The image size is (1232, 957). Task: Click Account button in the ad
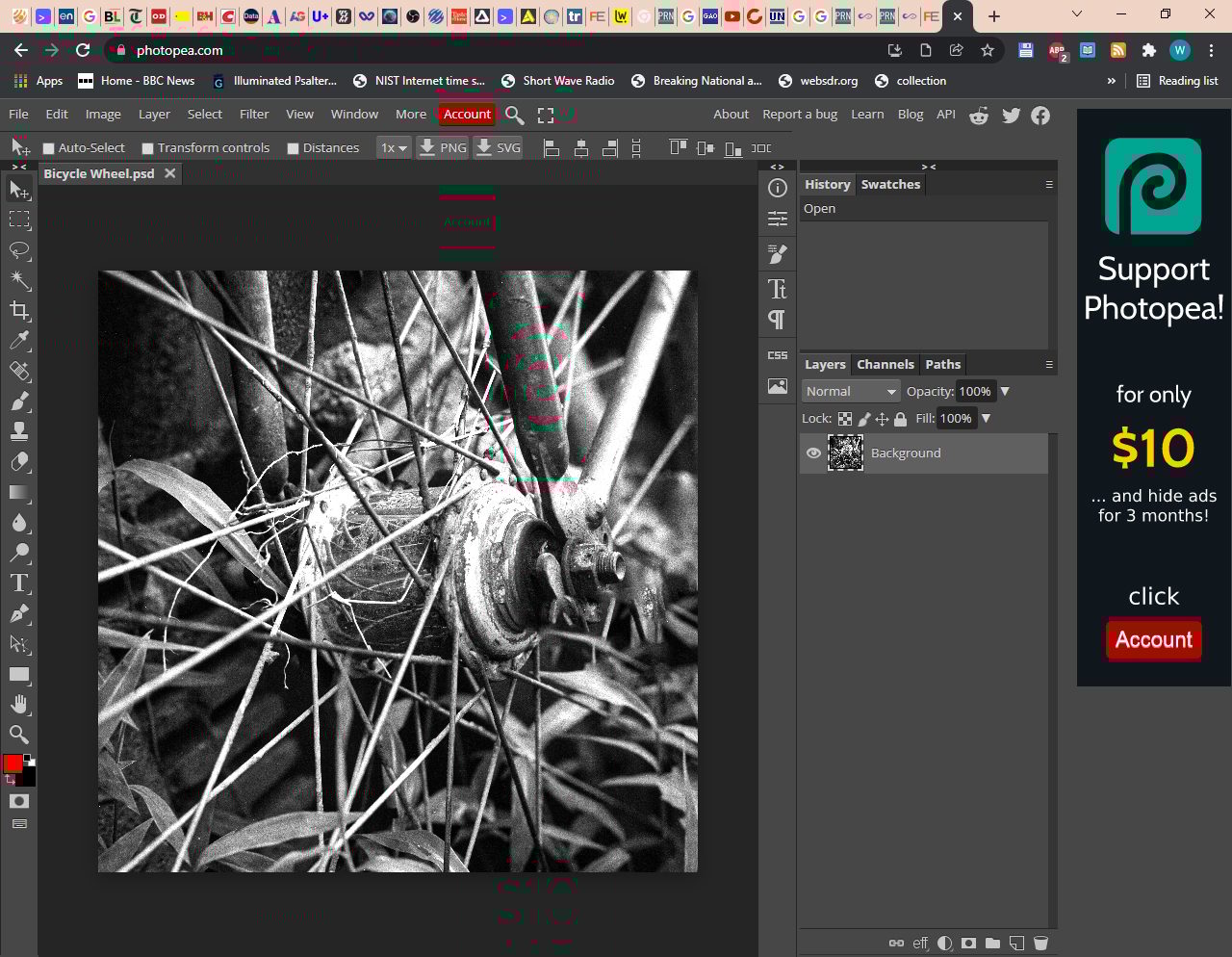pyautogui.click(x=1153, y=640)
